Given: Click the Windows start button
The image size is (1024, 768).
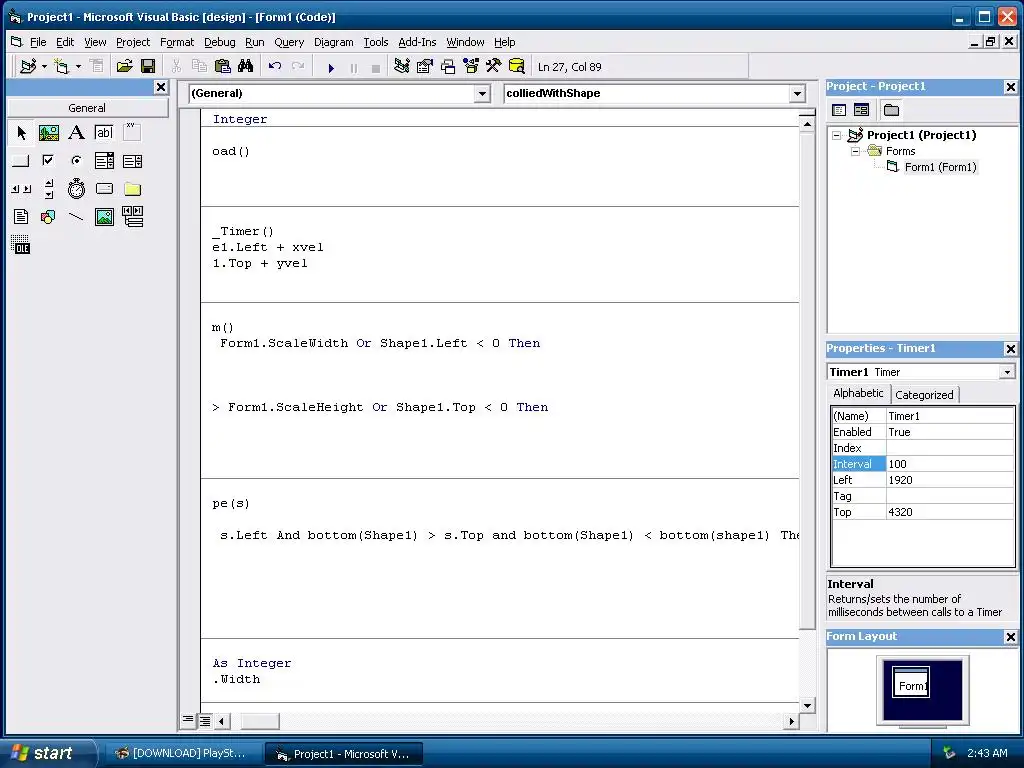Looking at the screenshot, I should click(46, 753).
